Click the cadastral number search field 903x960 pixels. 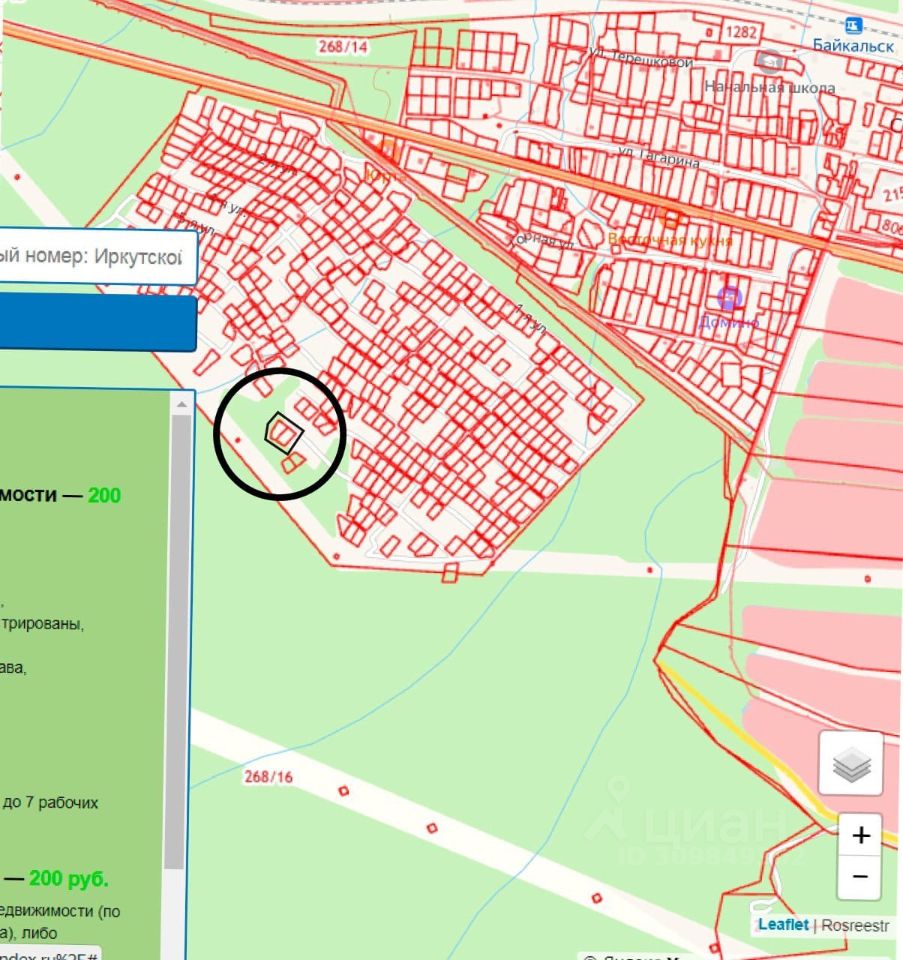click(x=97, y=257)
